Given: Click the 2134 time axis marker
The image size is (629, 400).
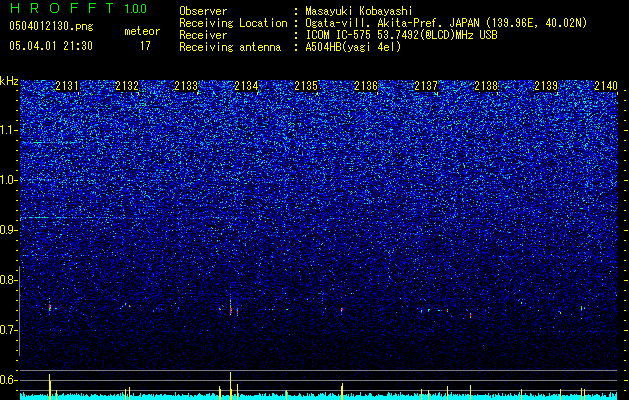Looking at the screenshot, I should coord(246,86).
